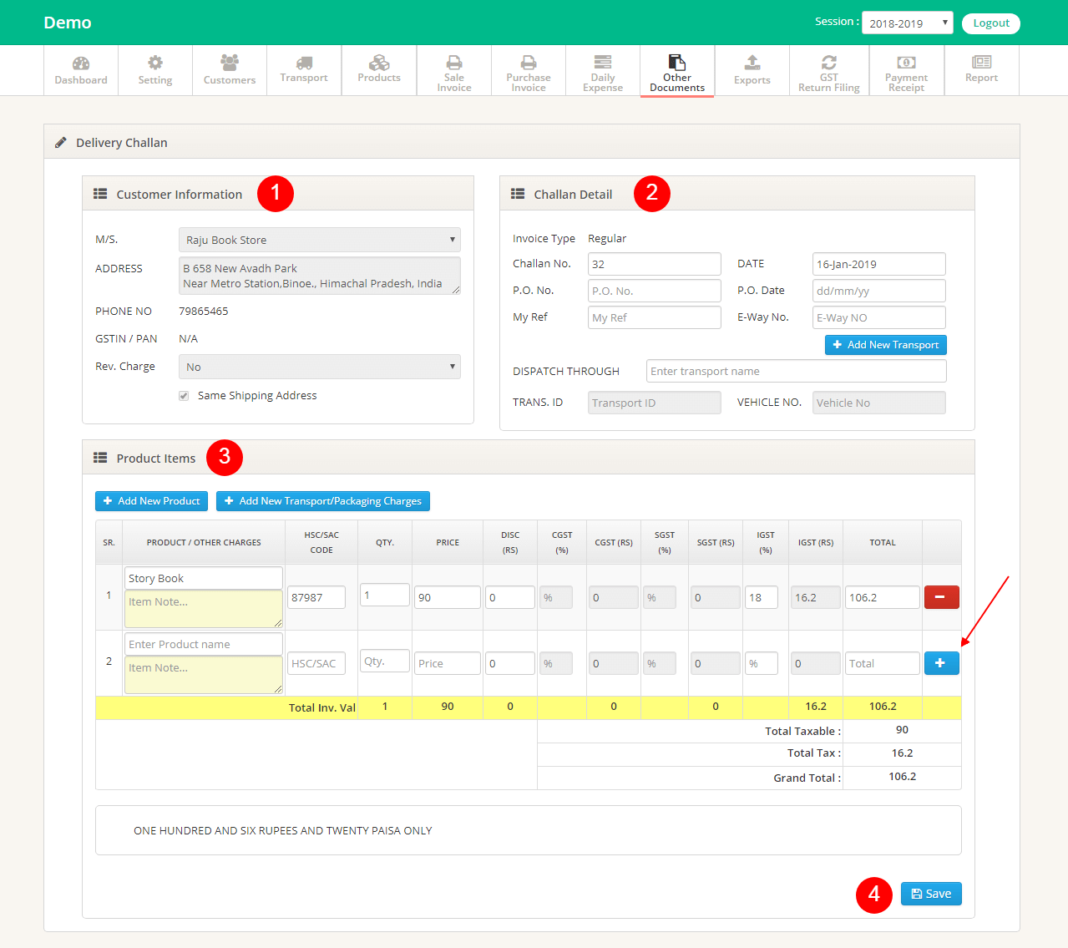Uncheck the Same Shipping Address checkbox
Screen dimensions: 1068x948
[183, 395]
